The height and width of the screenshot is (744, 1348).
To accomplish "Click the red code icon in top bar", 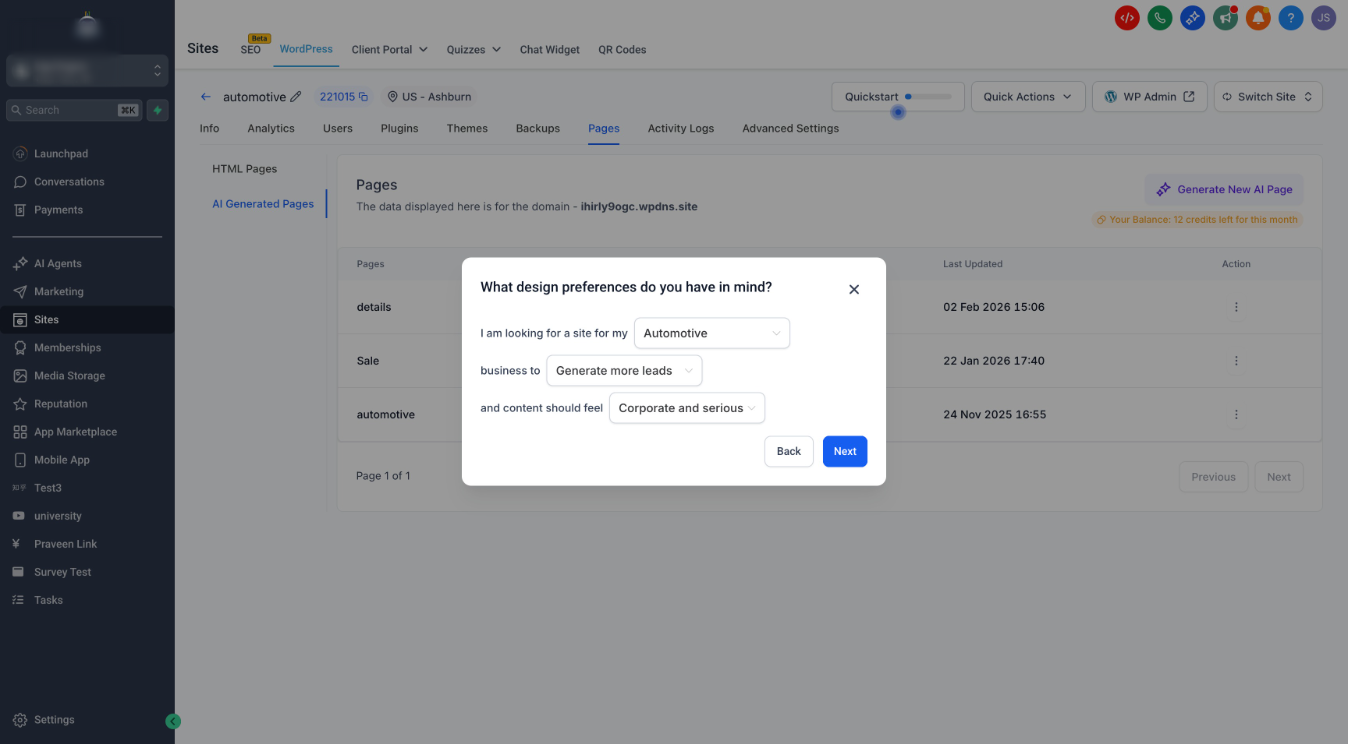I will 1127,17.
